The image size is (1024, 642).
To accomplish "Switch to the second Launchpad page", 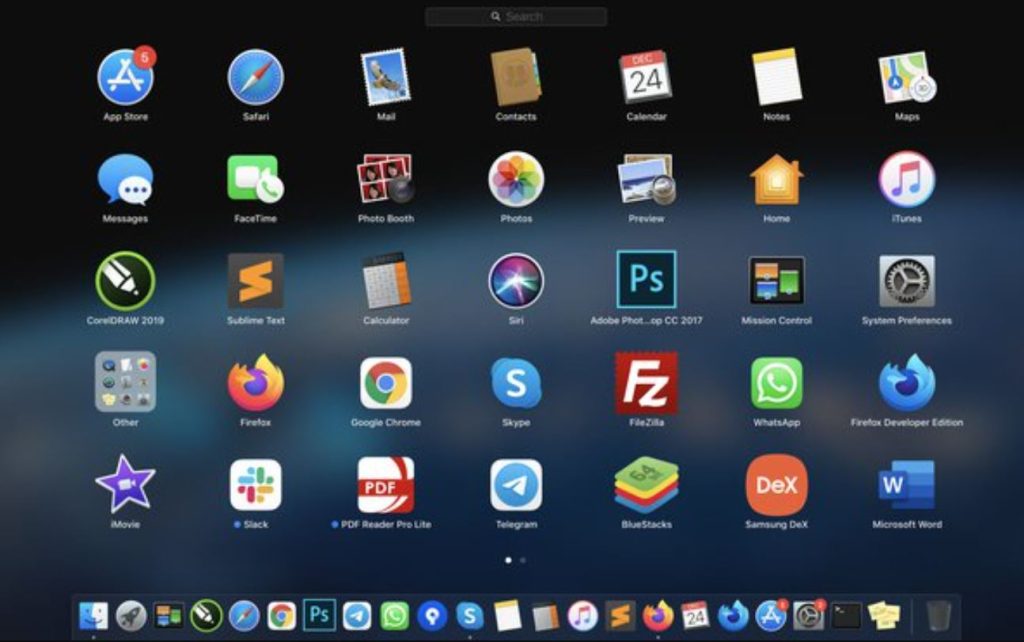I will coord(522,561).
